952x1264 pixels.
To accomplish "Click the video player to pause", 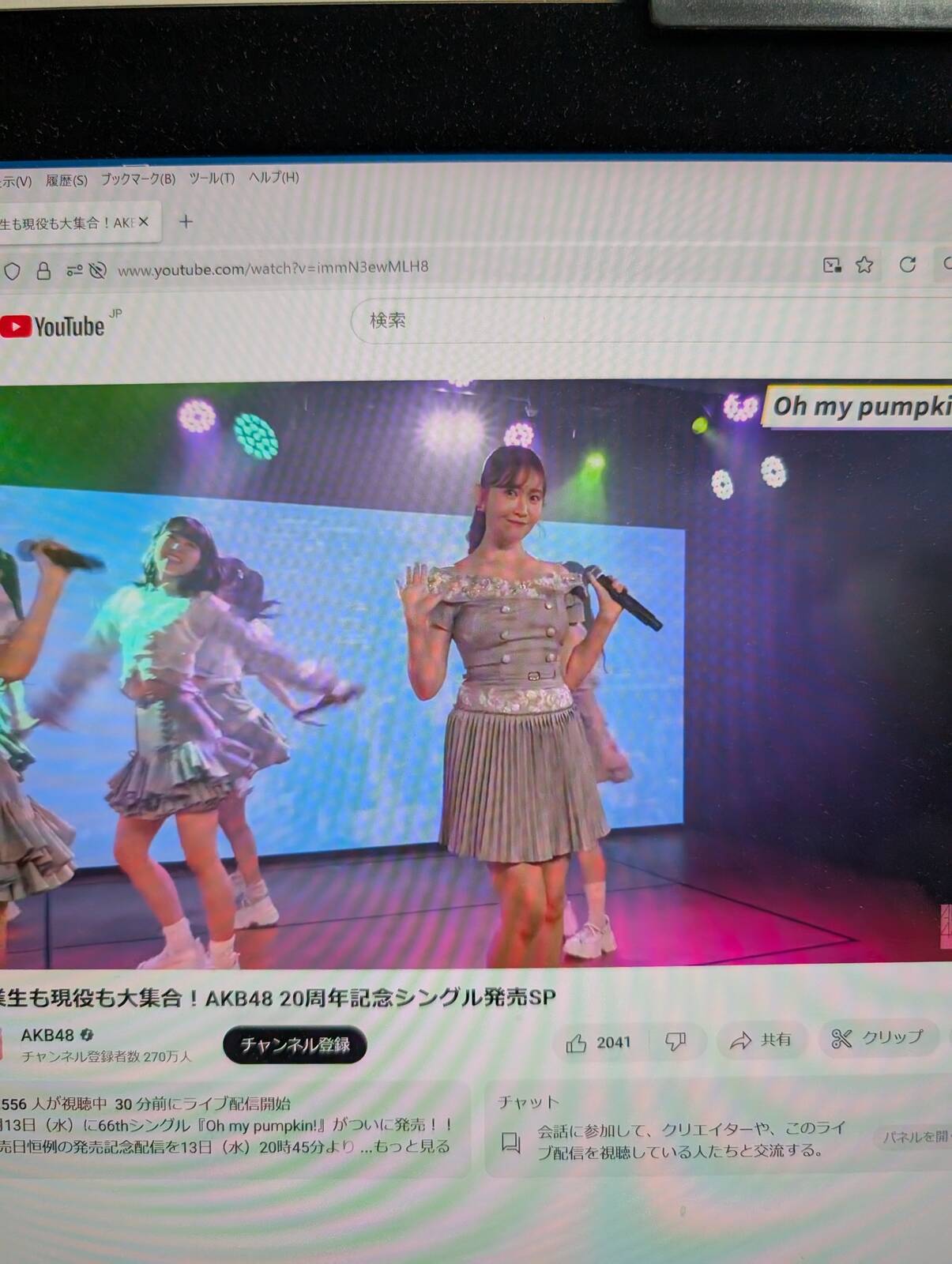I will point(476,674).
